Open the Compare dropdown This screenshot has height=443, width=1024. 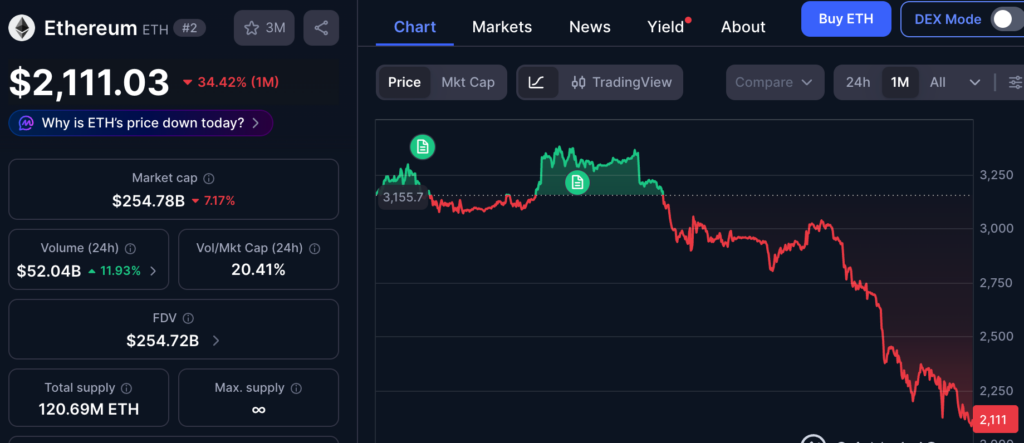point(774,82)
